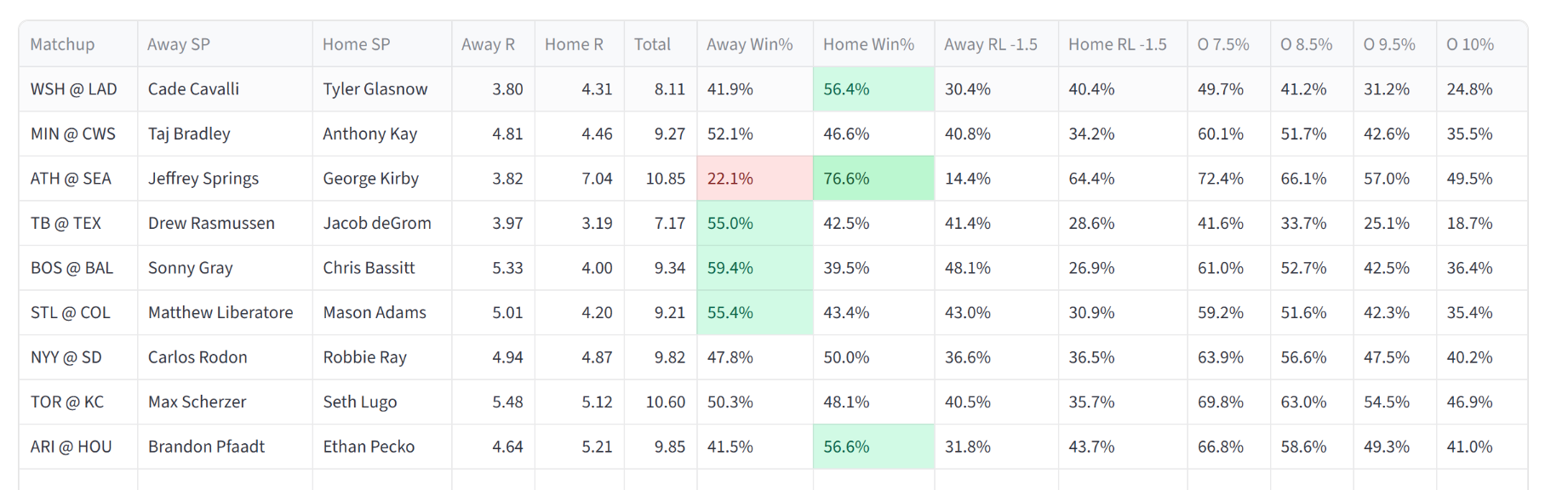
Task: Click the green 76.6% home win cell
Action: click(873, 179)
